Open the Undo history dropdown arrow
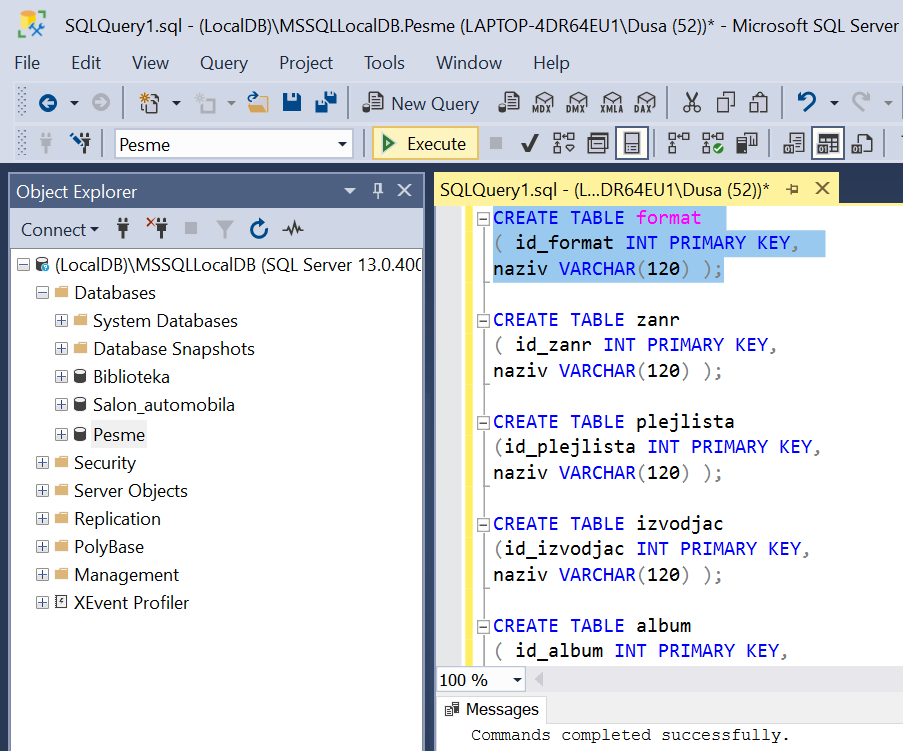Image resolution: width=903 pixels, height=751 pixels. tap(833, 104)
